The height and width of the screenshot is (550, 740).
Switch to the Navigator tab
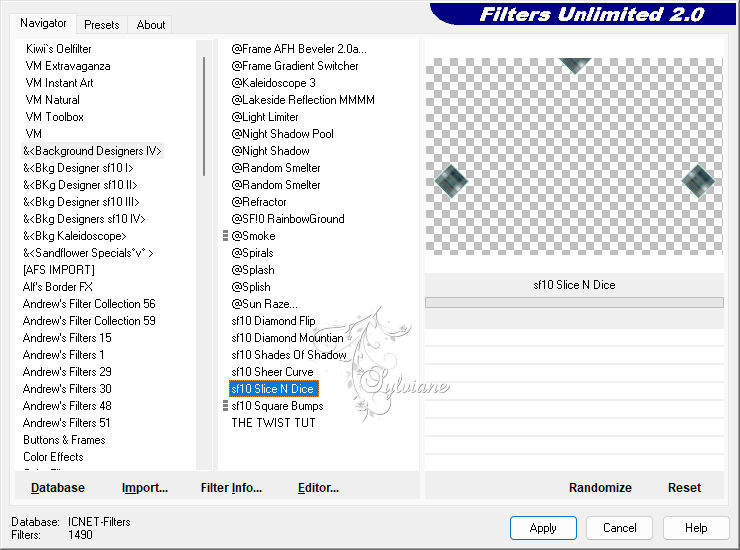pos(43,23)
